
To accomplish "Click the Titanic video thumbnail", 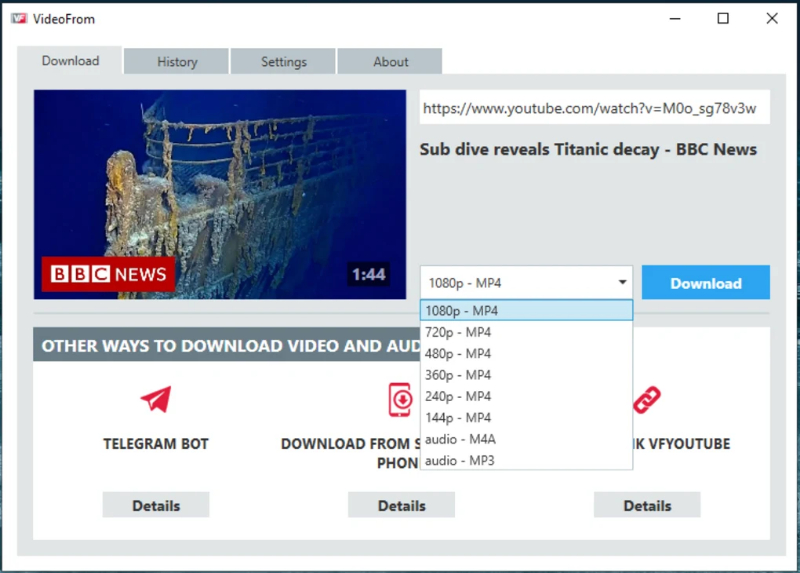I will pyautogui.click(x=220, y=194).
